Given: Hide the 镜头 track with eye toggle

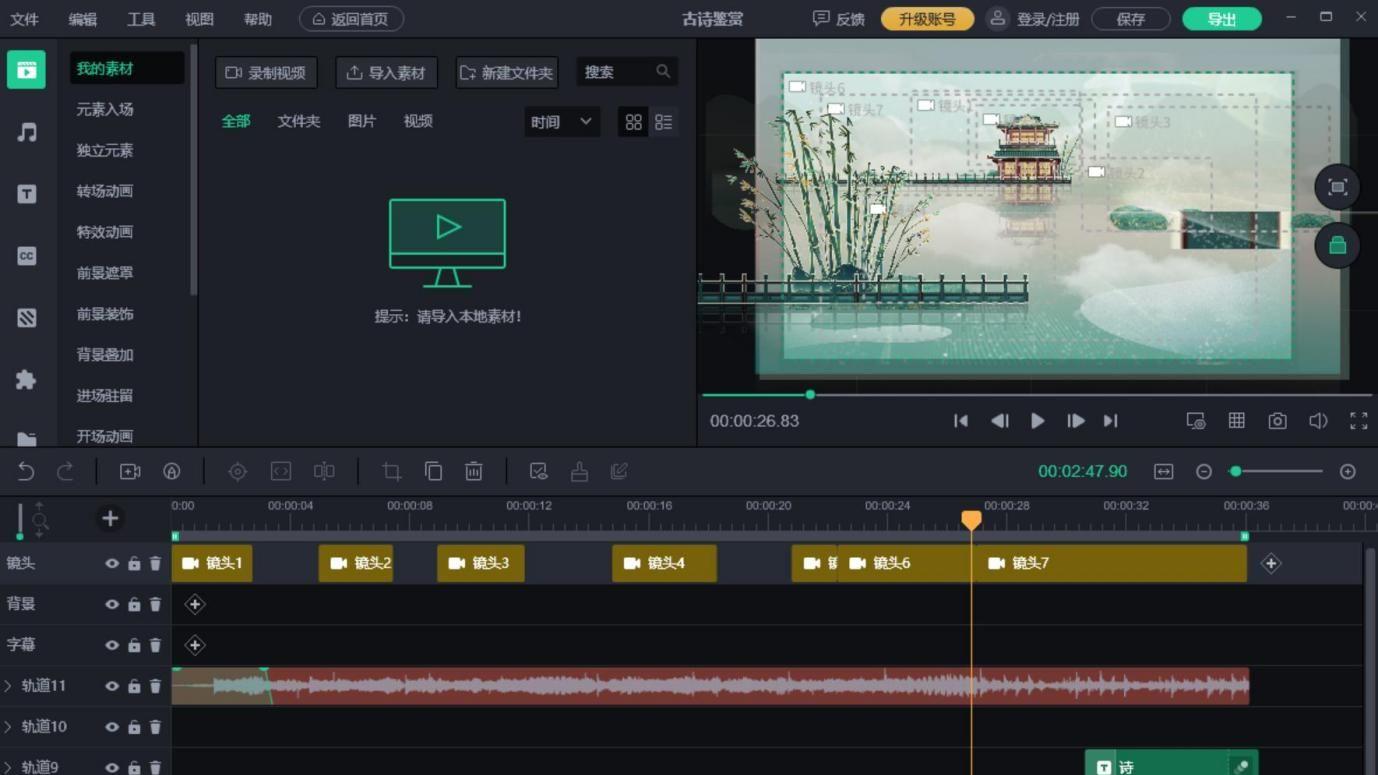Looking at the screenshot, I should point(113,563).
